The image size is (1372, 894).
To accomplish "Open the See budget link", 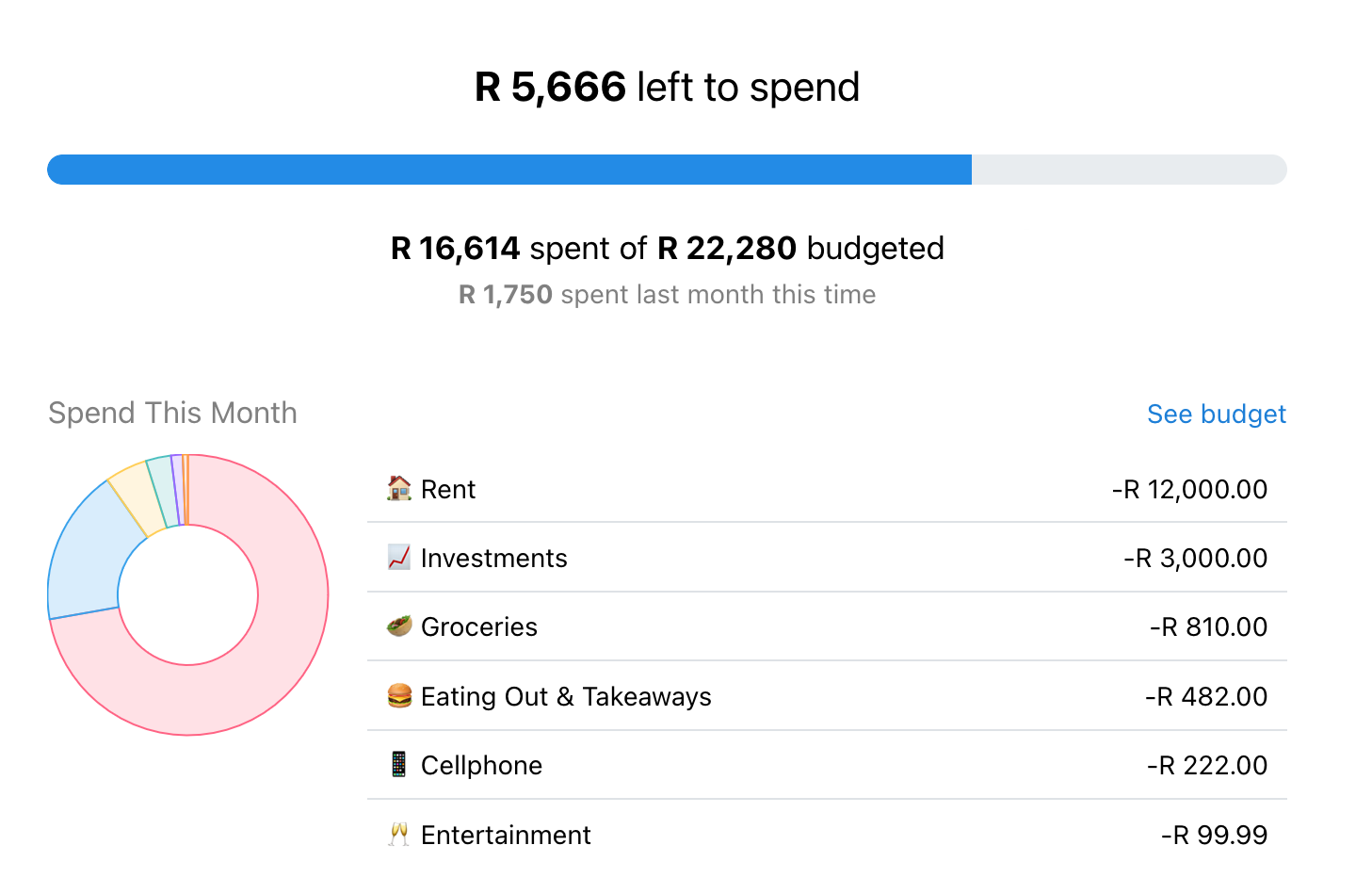I will point(1217,414).
